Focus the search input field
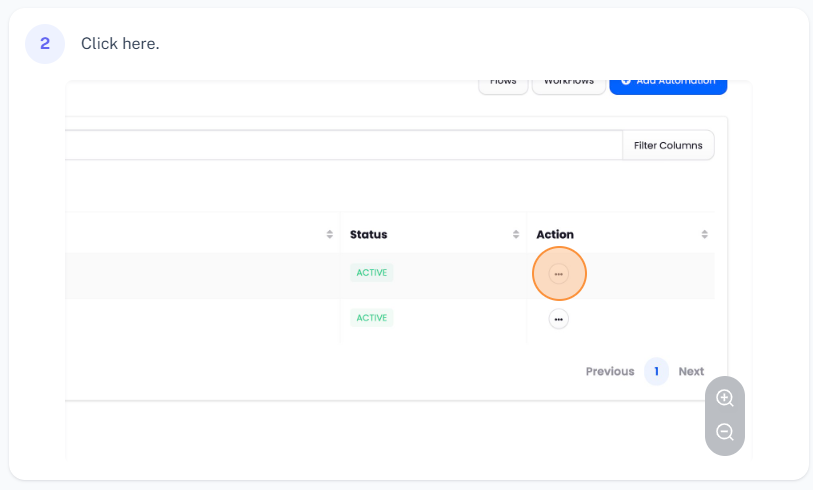 [x=340, y=145]
